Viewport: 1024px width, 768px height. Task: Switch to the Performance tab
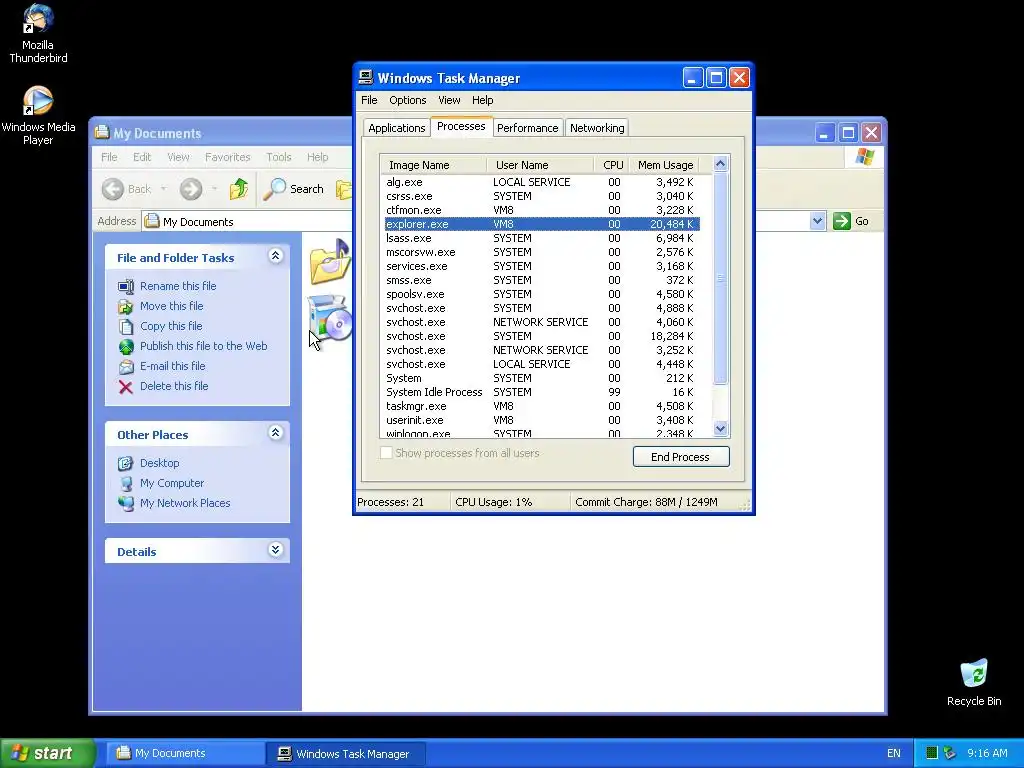[528, 128]
